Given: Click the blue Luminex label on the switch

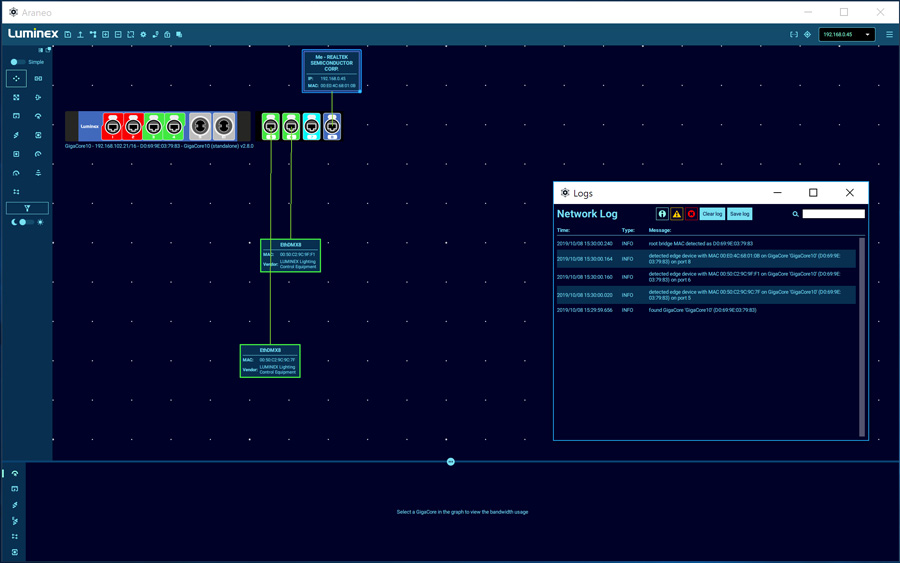Looking at the screenshot, I should point(90,126).
